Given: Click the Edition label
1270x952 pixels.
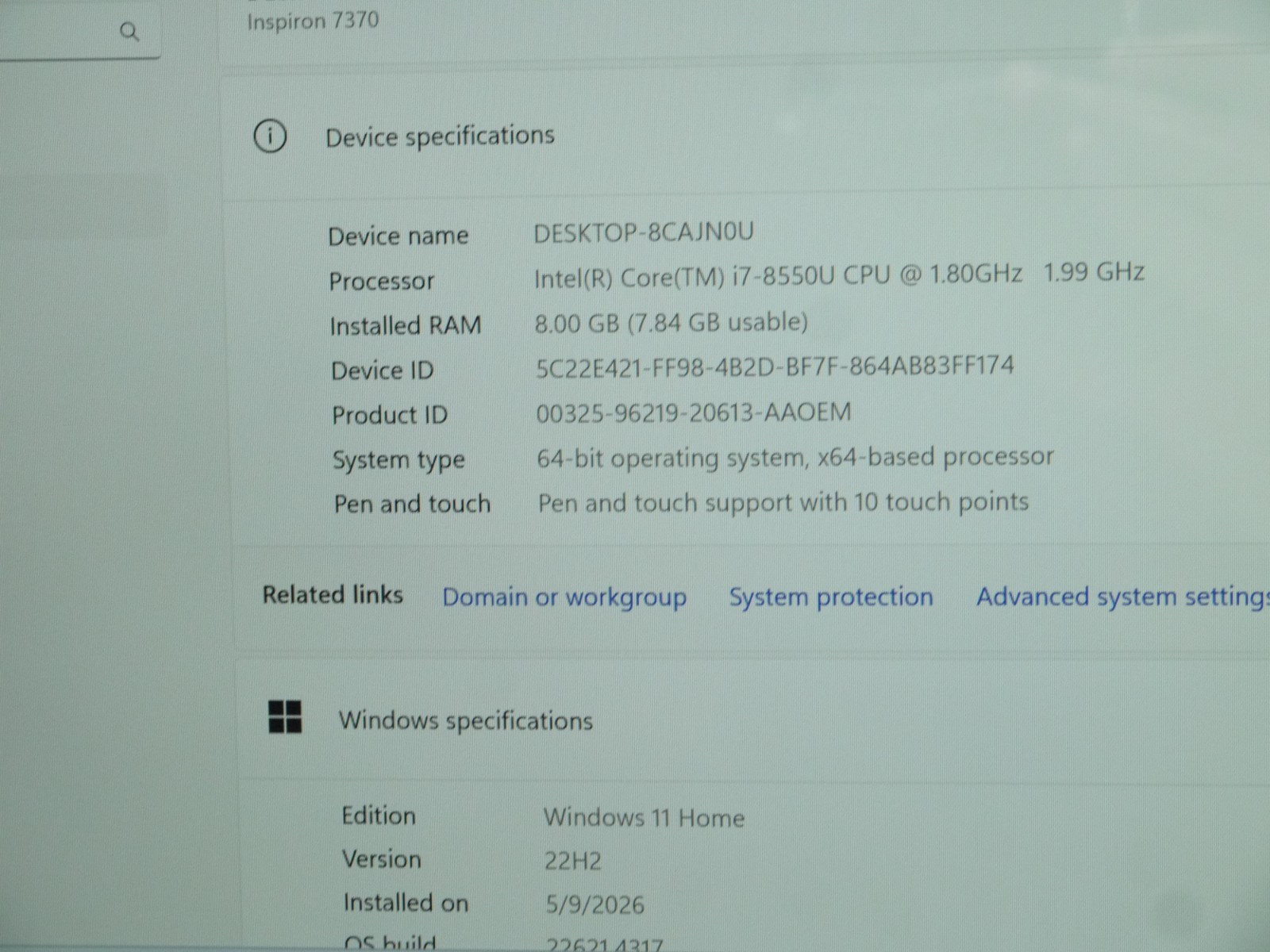Looking at the screenshot, I should [379, 816].
